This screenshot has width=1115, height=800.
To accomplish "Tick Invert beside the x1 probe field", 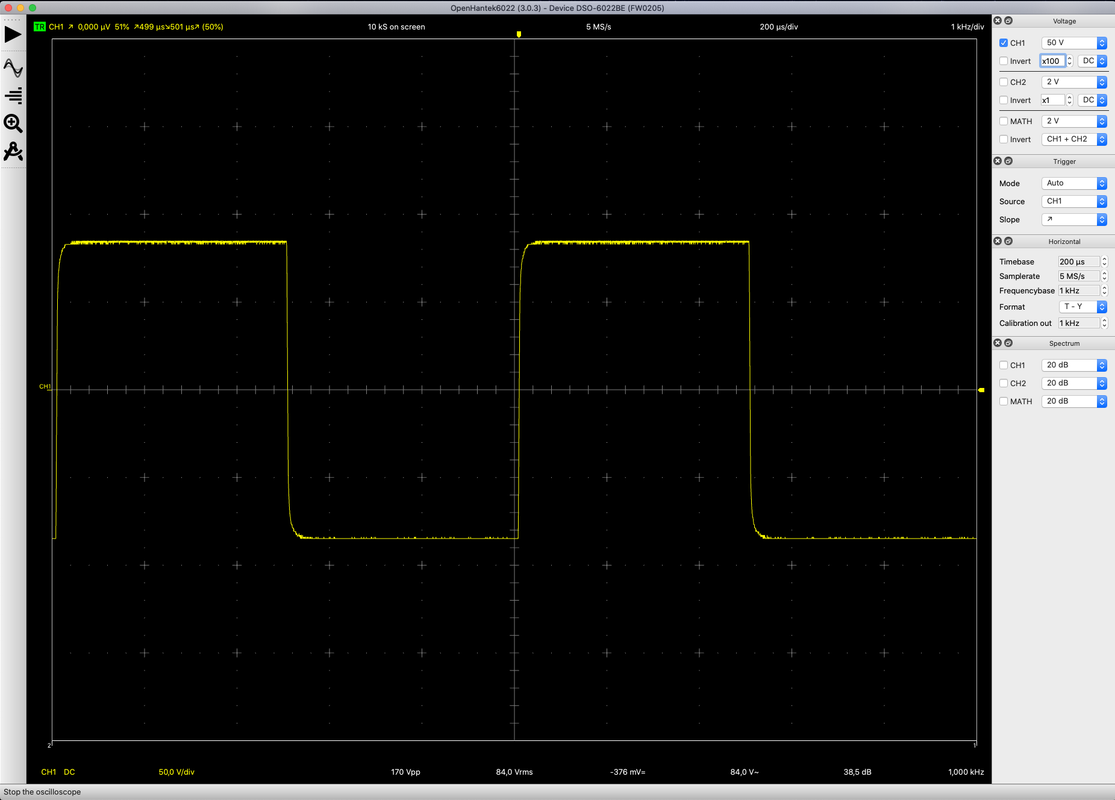I will 1003,100.
